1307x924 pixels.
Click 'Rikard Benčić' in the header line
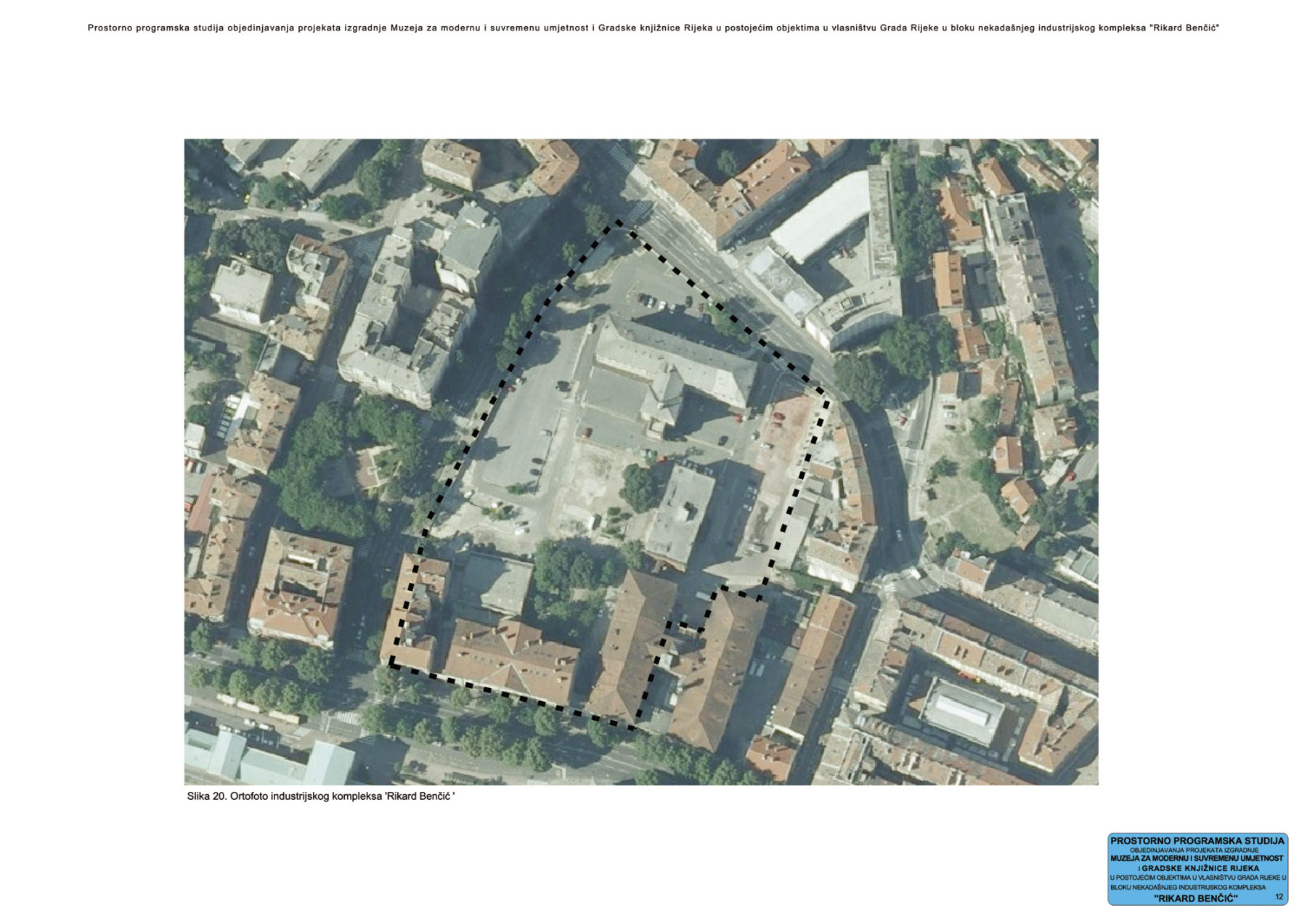pos(1184,28)
